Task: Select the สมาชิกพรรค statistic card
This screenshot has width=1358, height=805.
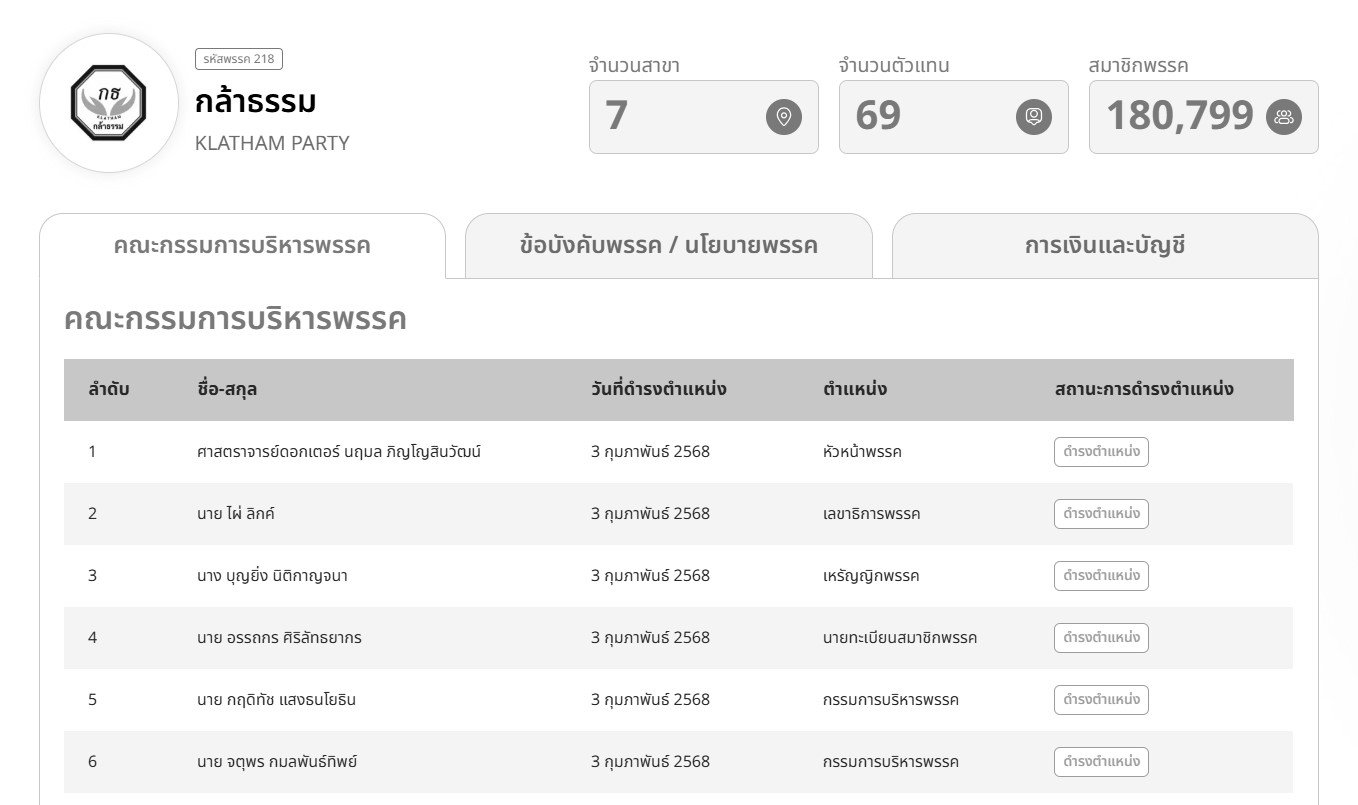Action: [1203, 116]
